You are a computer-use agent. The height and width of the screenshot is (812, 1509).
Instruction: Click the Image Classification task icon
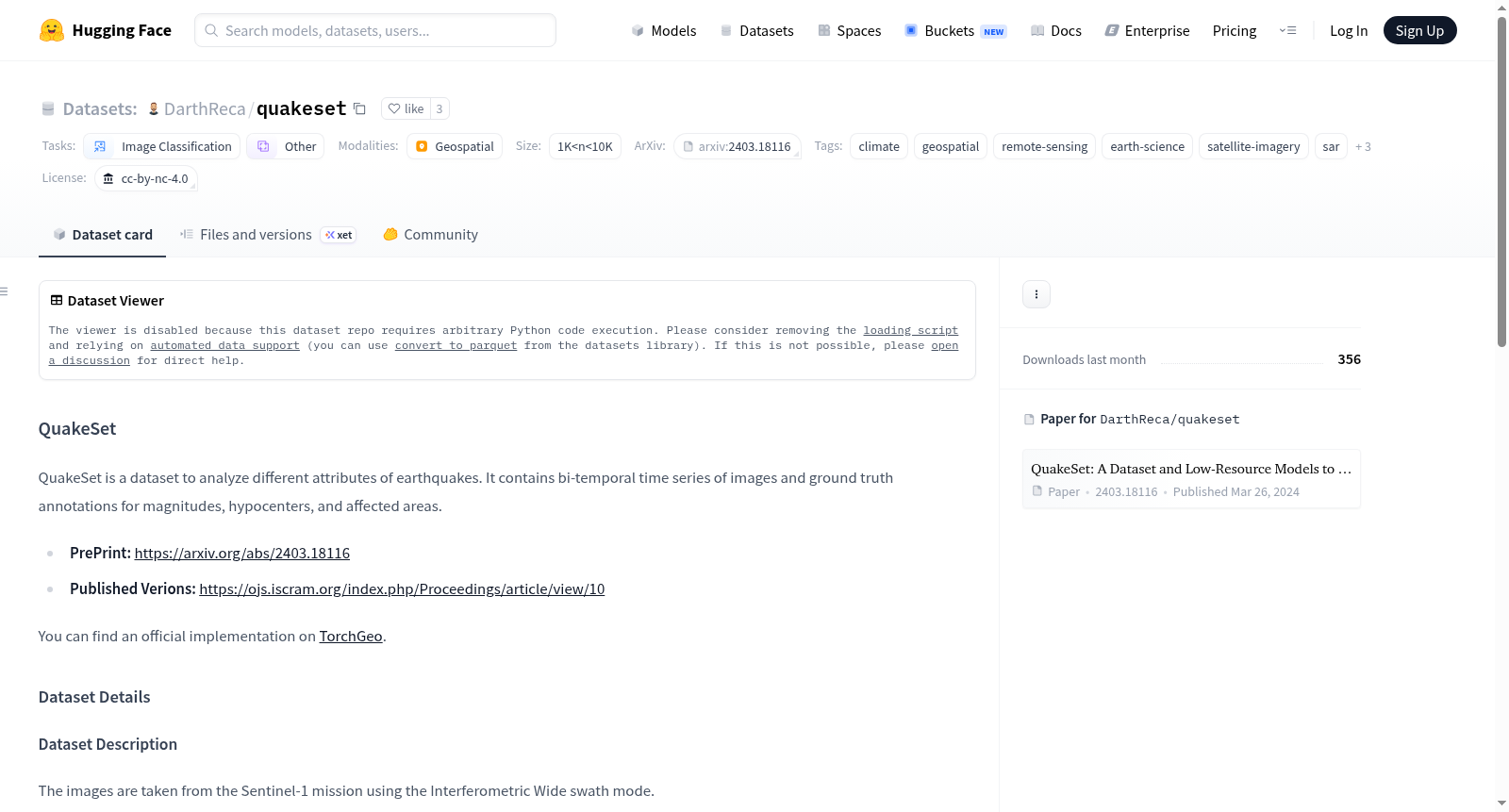tap(100, 146)
